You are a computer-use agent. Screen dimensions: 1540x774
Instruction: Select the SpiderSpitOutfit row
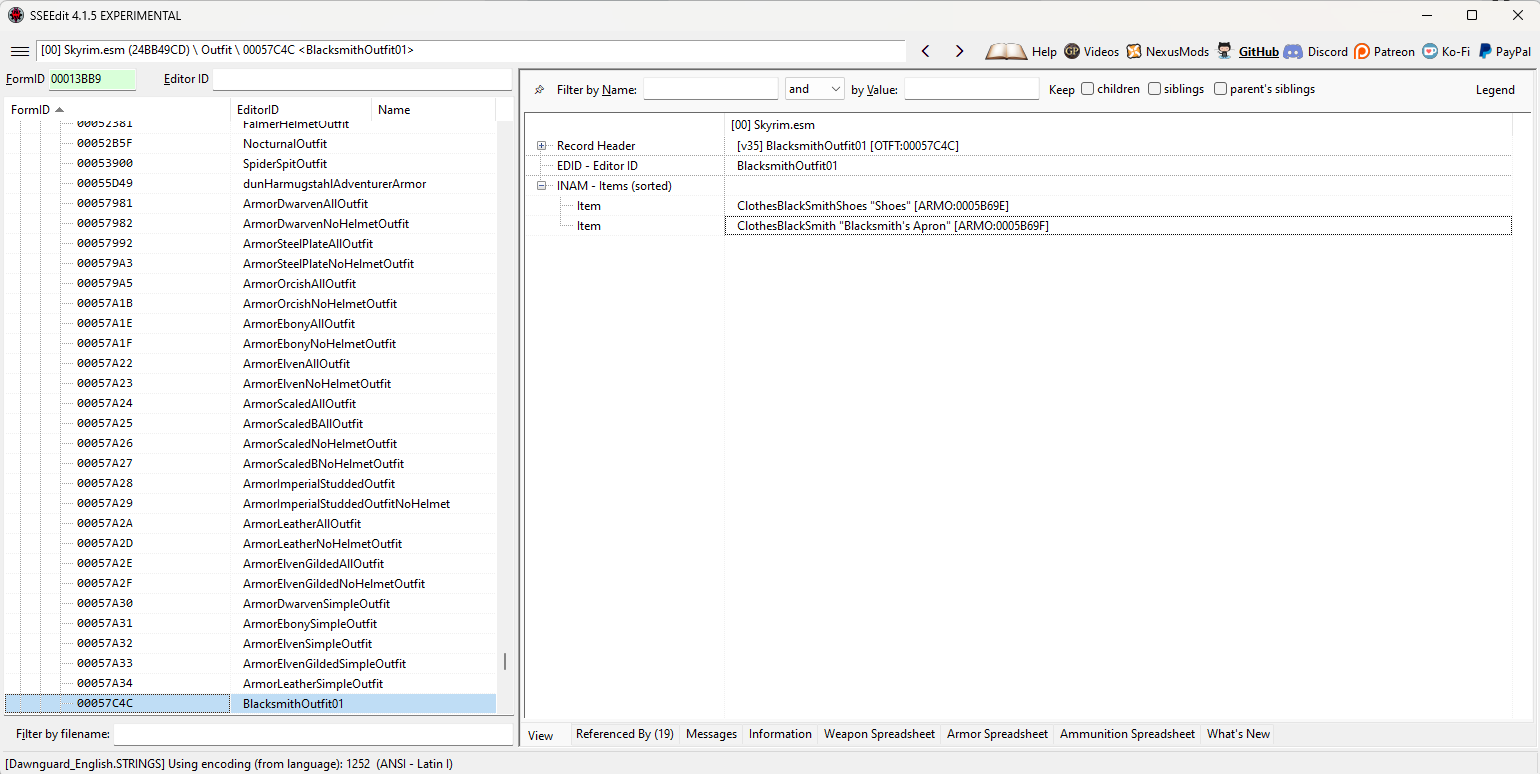click(250, 164)
